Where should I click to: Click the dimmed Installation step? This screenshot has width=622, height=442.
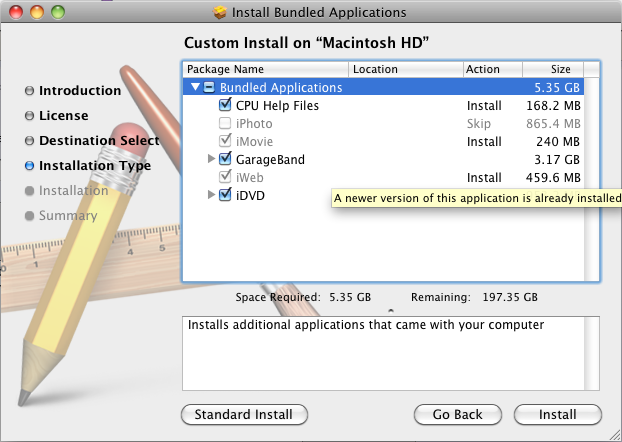point(73,191)
